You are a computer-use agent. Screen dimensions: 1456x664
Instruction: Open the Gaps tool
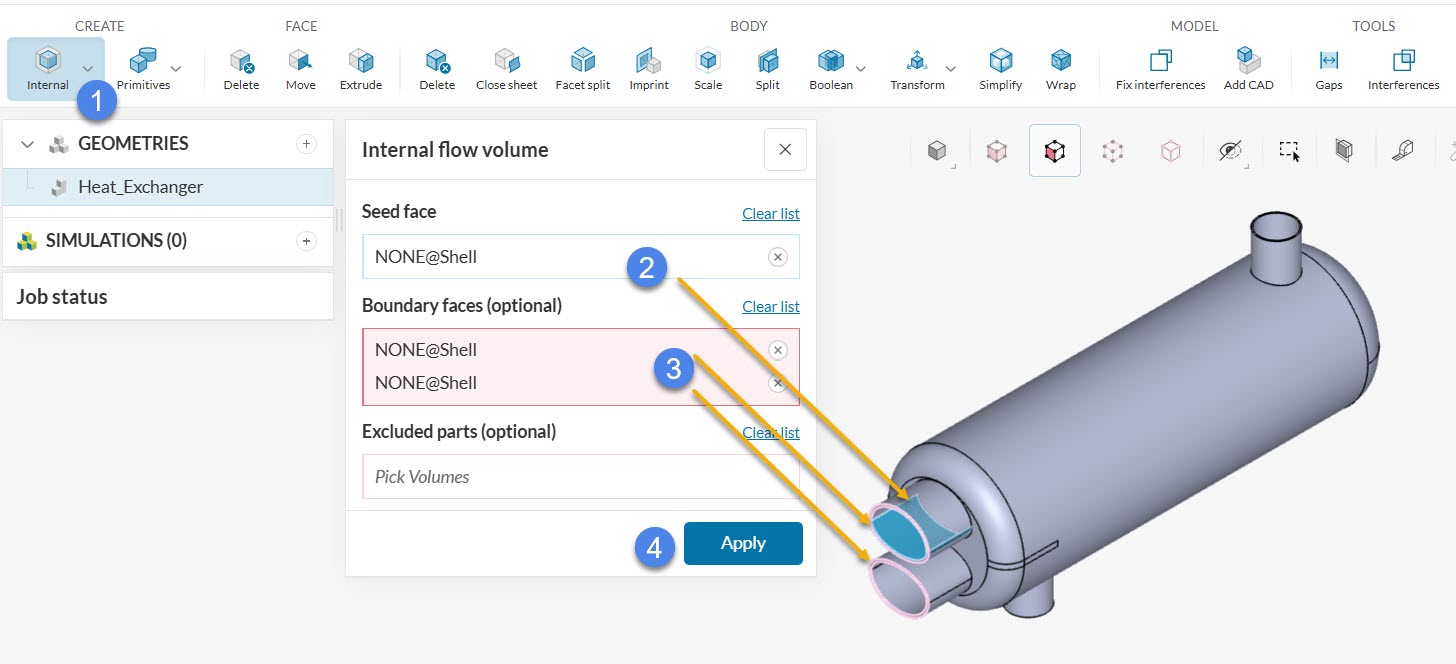[x=1328, y=69]
